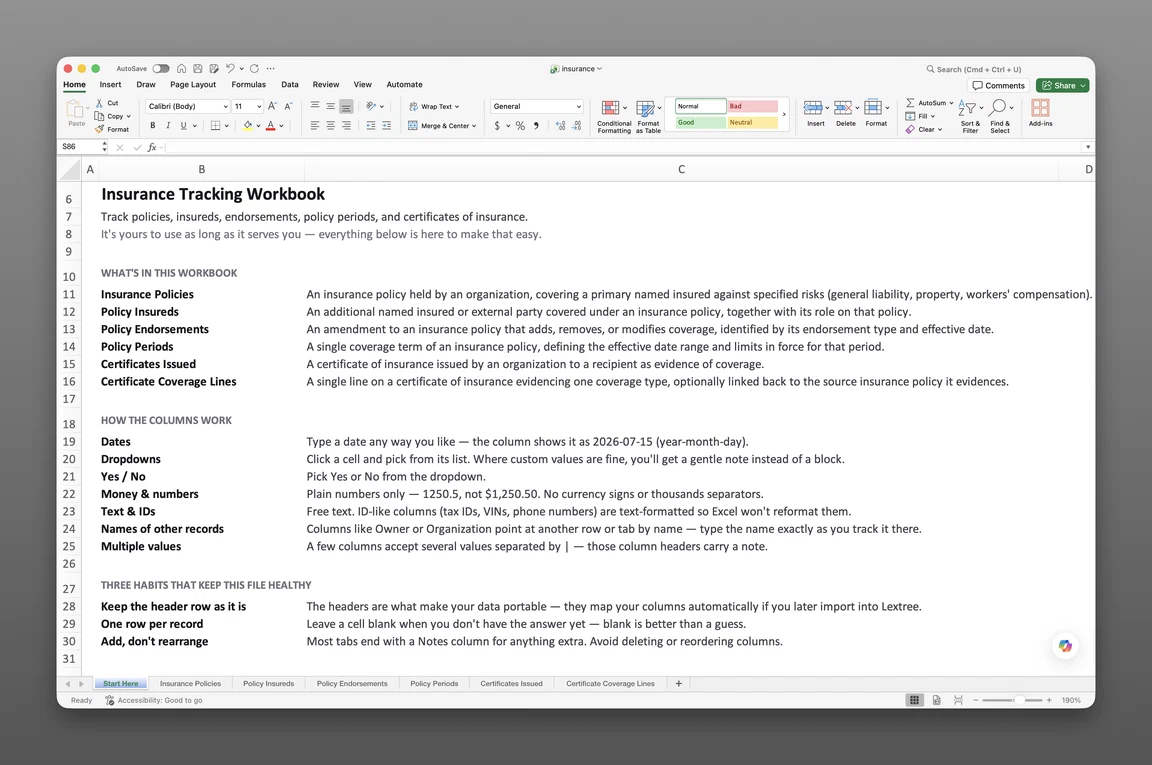Open the text Orientation icon
The height and width of the screenshot is (765, 1152).
tap(371, 106)
